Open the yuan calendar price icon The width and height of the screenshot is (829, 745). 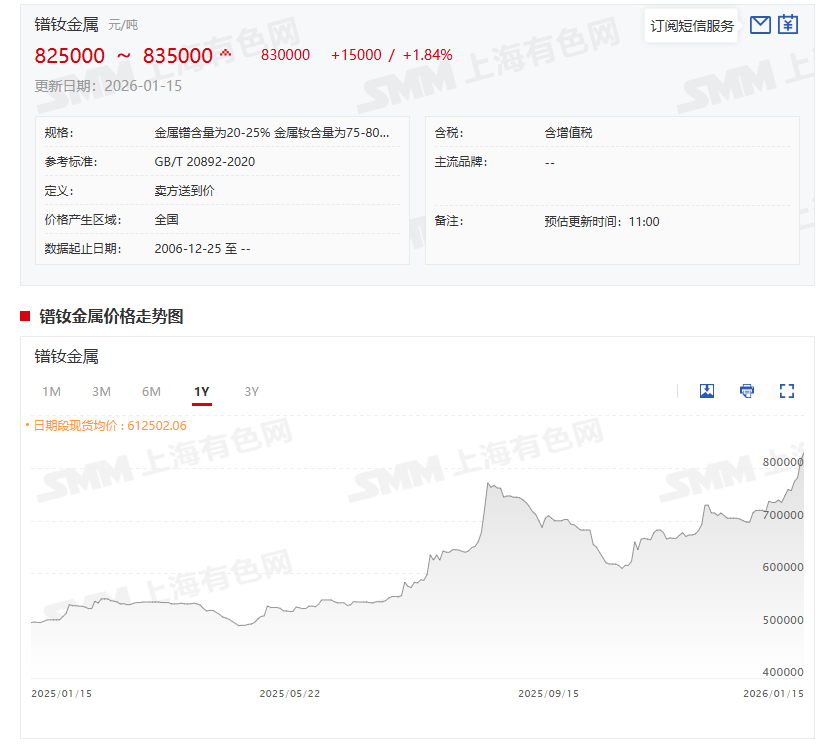click(788, 25)
